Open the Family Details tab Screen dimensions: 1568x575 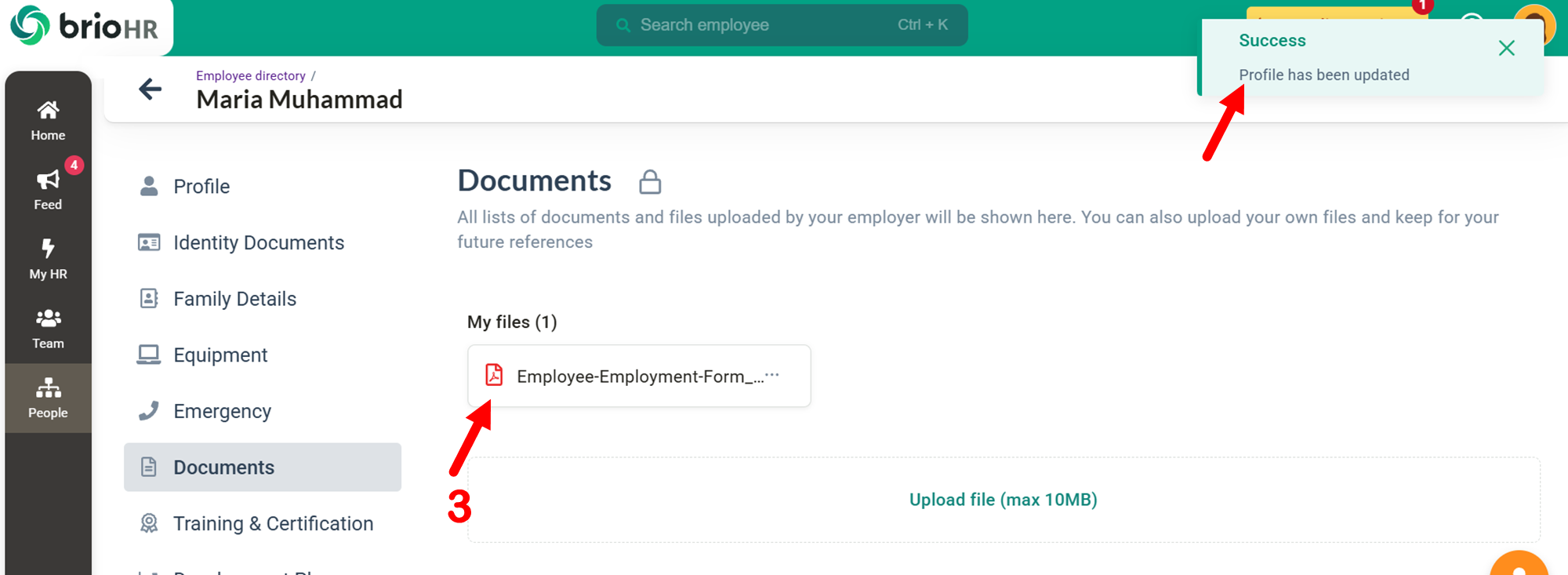234,299
